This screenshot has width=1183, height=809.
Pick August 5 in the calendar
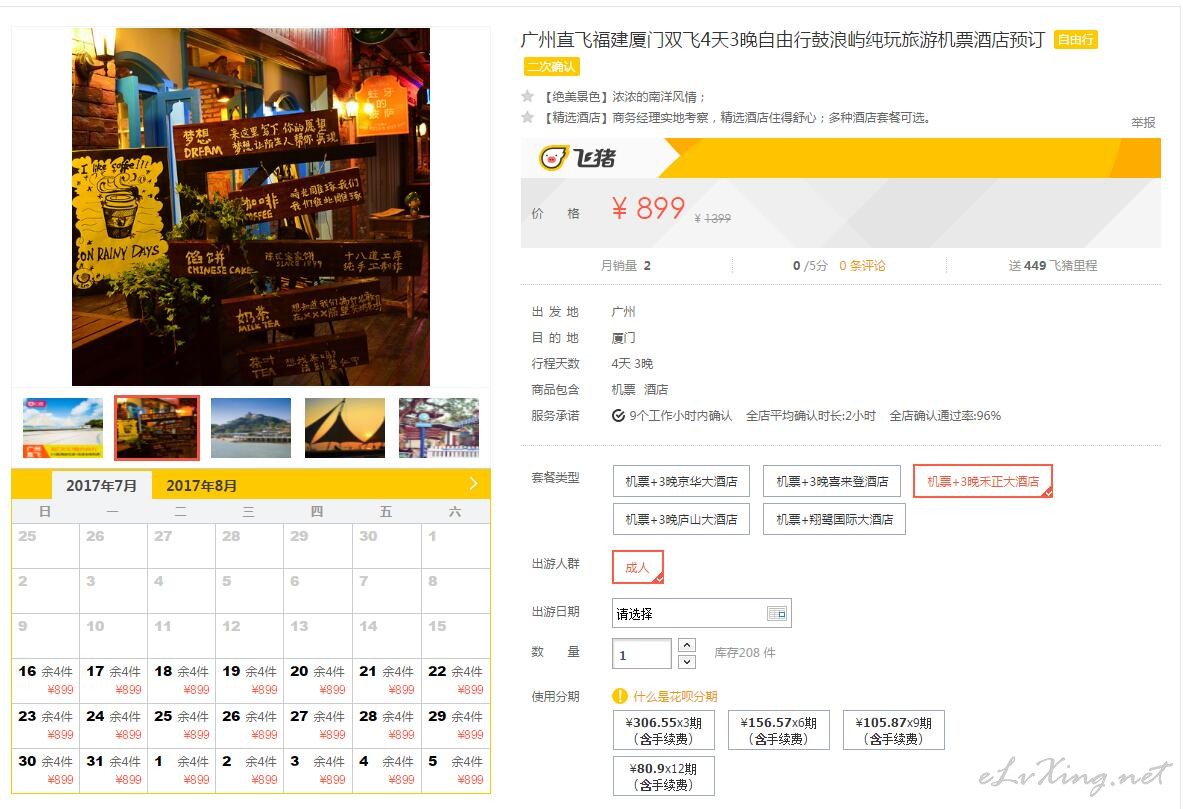[x=456, y=771]
